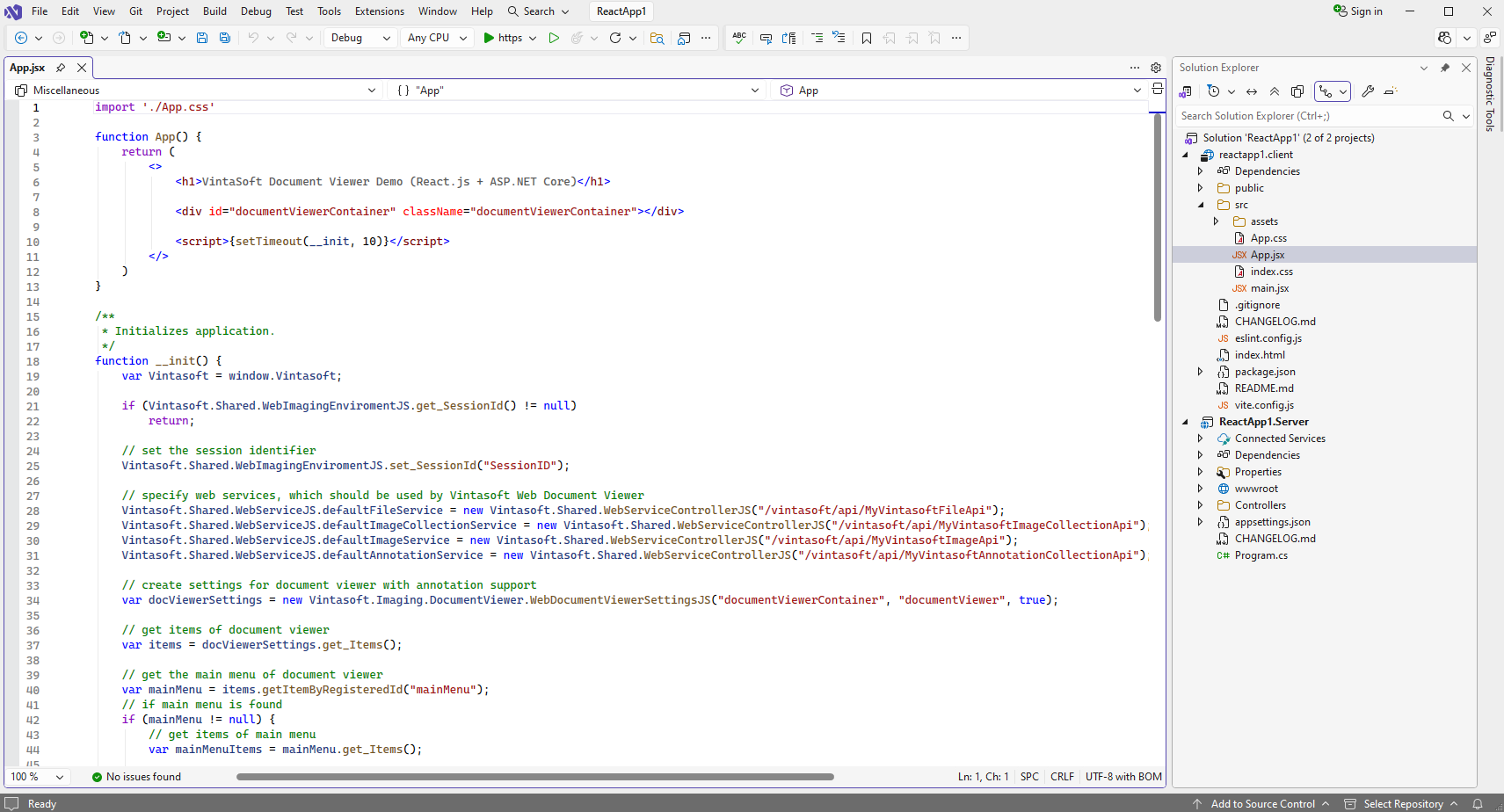1504x812 pixels.
Task: Start without debugging using hollow play icon
Action: tap(554, 38)
